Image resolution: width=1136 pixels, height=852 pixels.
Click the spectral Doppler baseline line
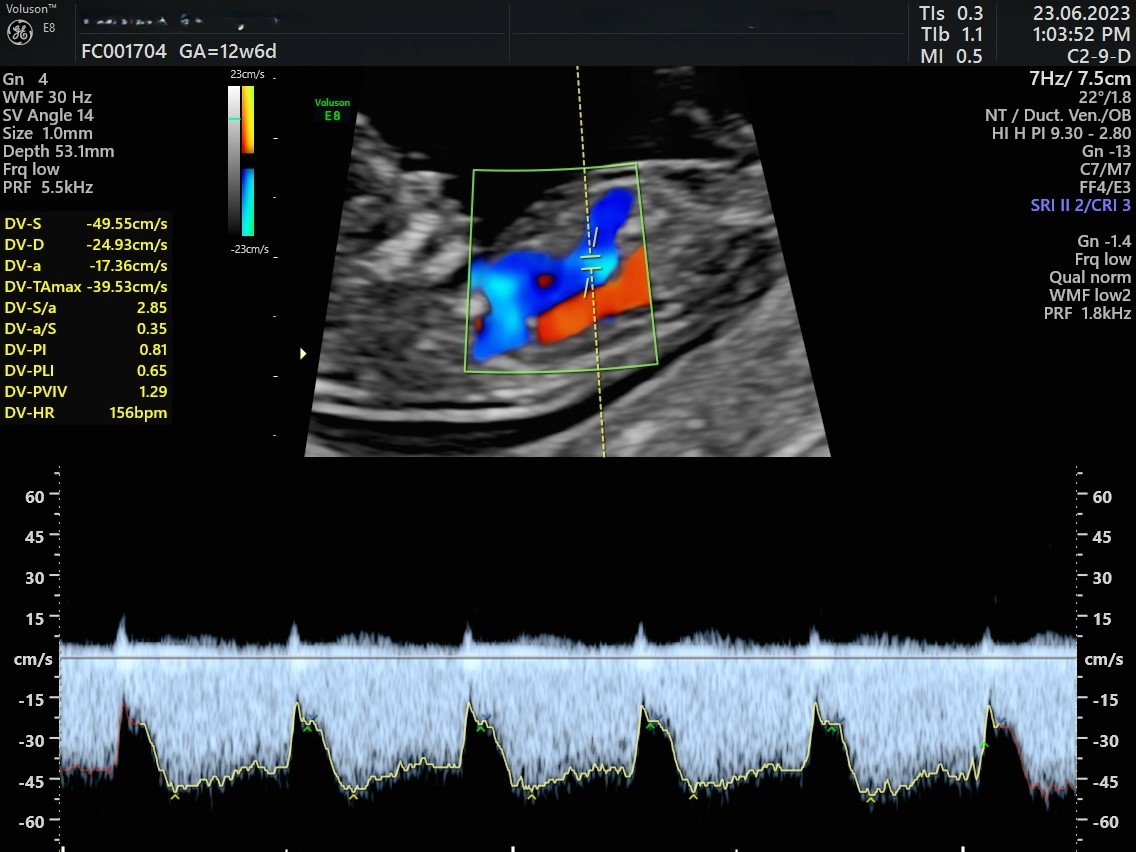(568, 658)
